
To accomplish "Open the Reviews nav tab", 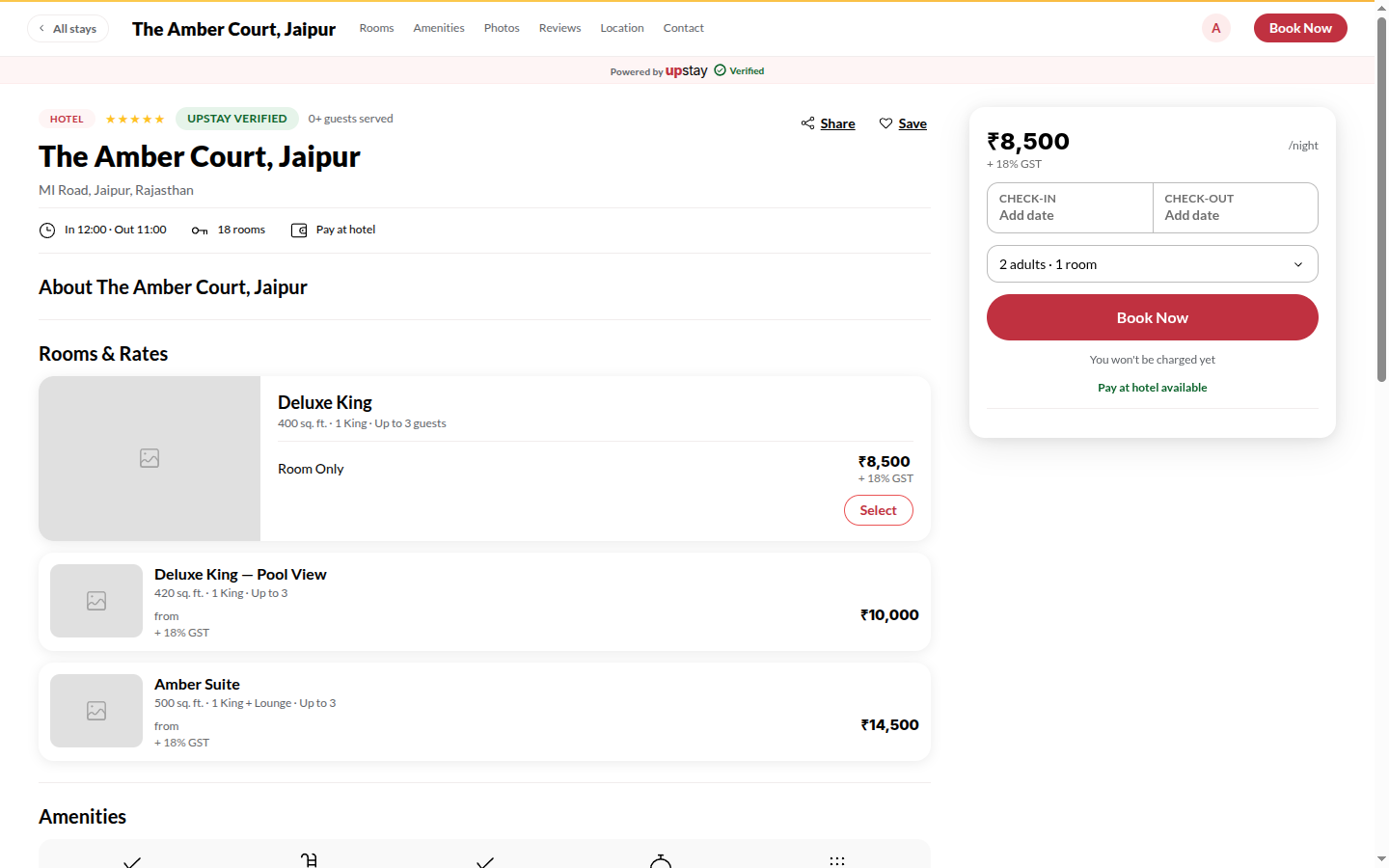I will 559,28.
